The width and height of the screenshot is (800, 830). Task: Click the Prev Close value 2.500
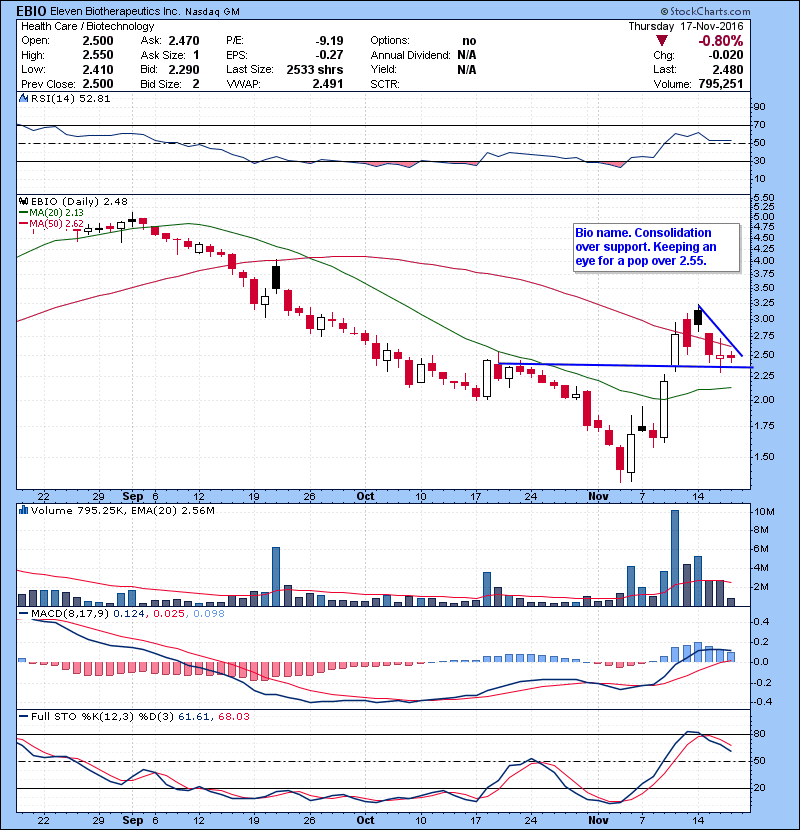point(98,84)
